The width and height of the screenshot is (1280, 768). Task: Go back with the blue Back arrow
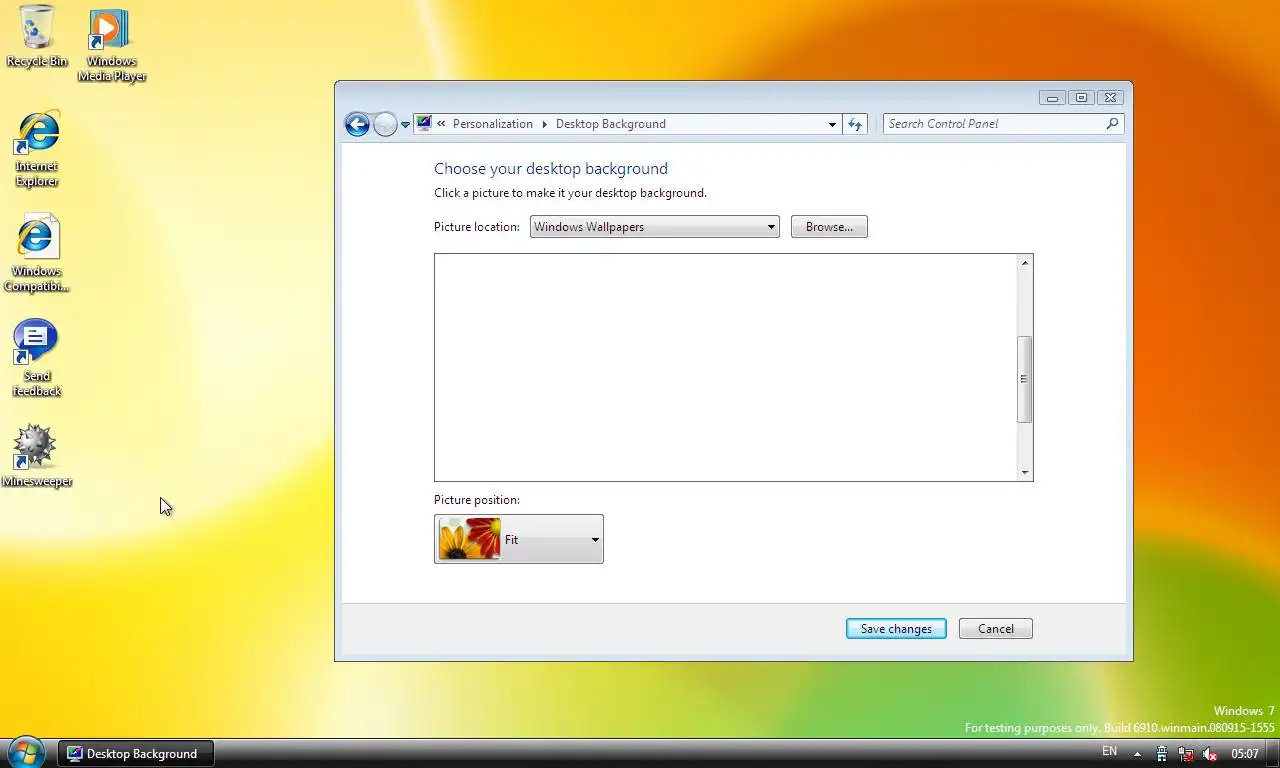pos(357,124)
